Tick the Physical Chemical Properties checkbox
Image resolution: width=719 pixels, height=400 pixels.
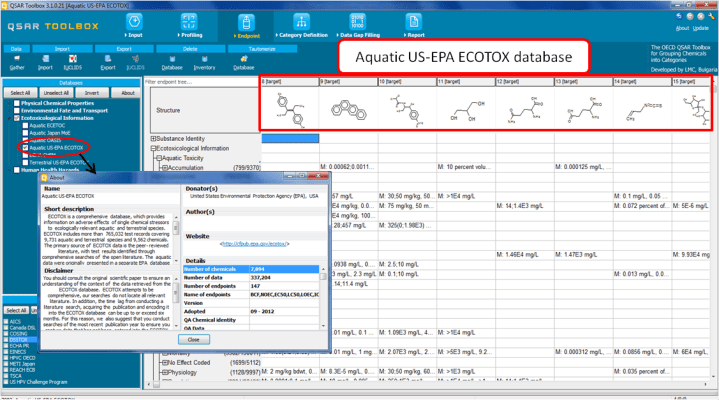pyautogui.click(x=16, y=102)
